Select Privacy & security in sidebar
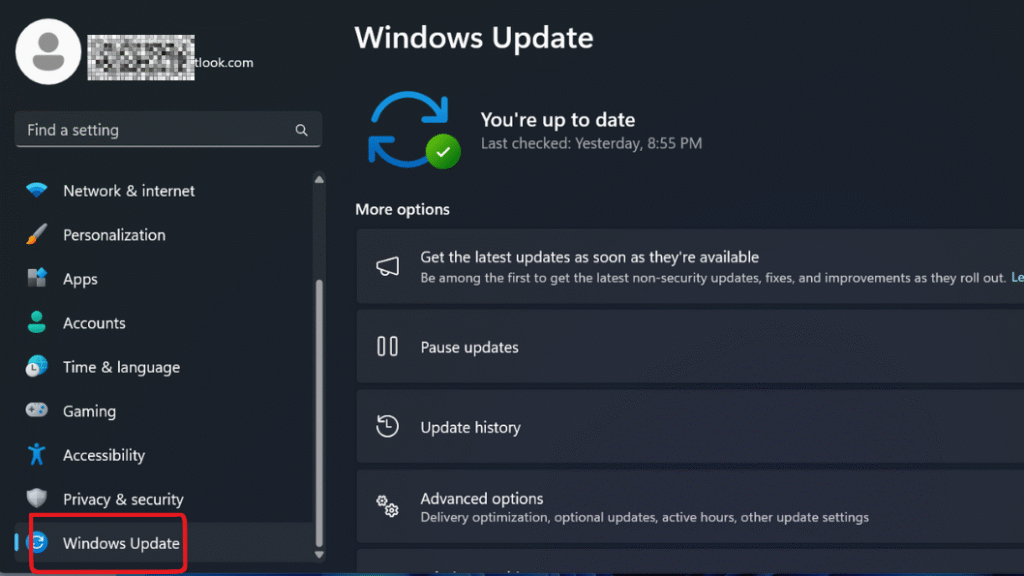This screenshot has height=576, width=1024. tap(165, 499)
